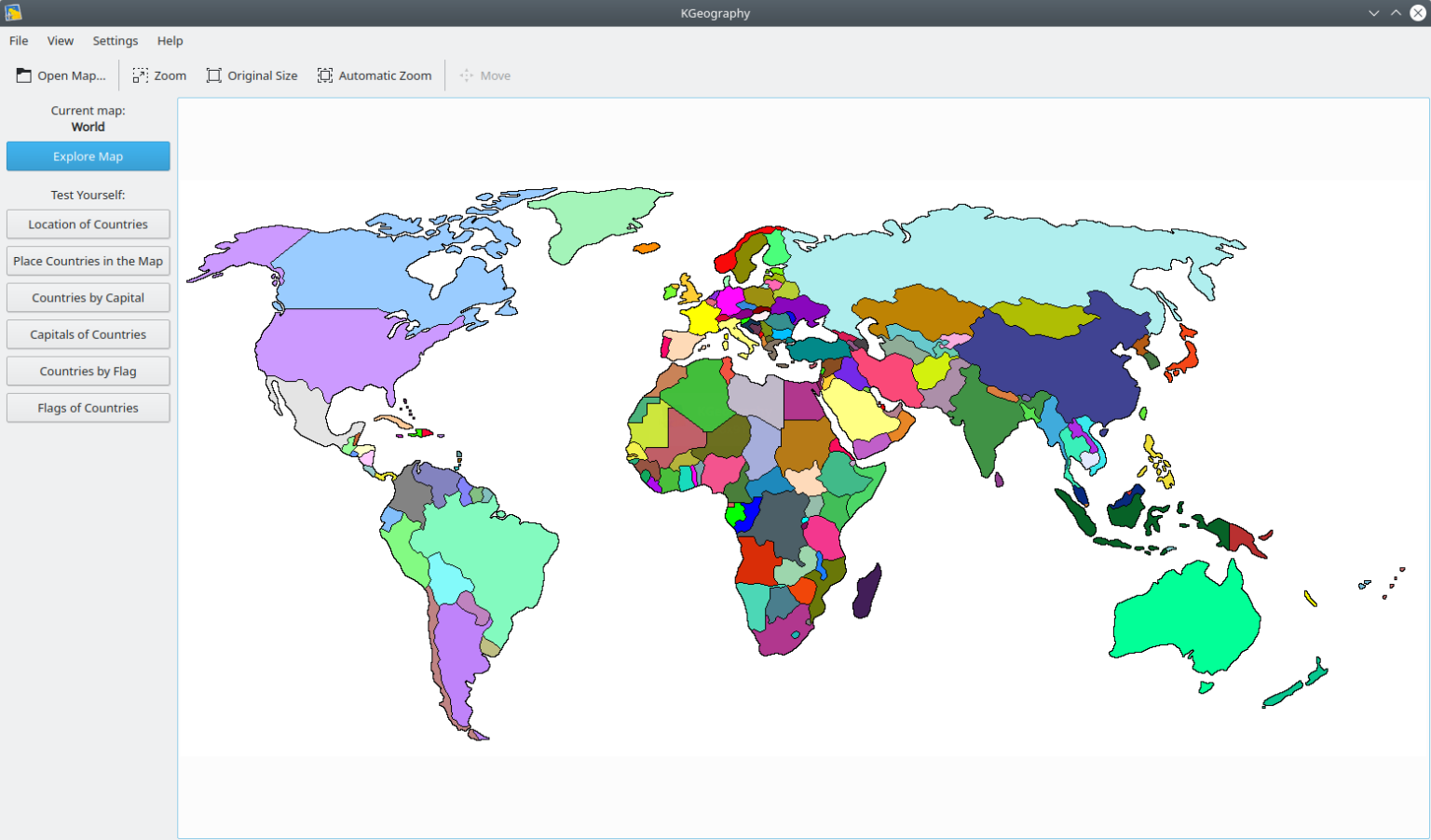Begin the Capitals of Countries test
The width and height of the screenshot is (1431, 840).
click(x=88, y=333)
